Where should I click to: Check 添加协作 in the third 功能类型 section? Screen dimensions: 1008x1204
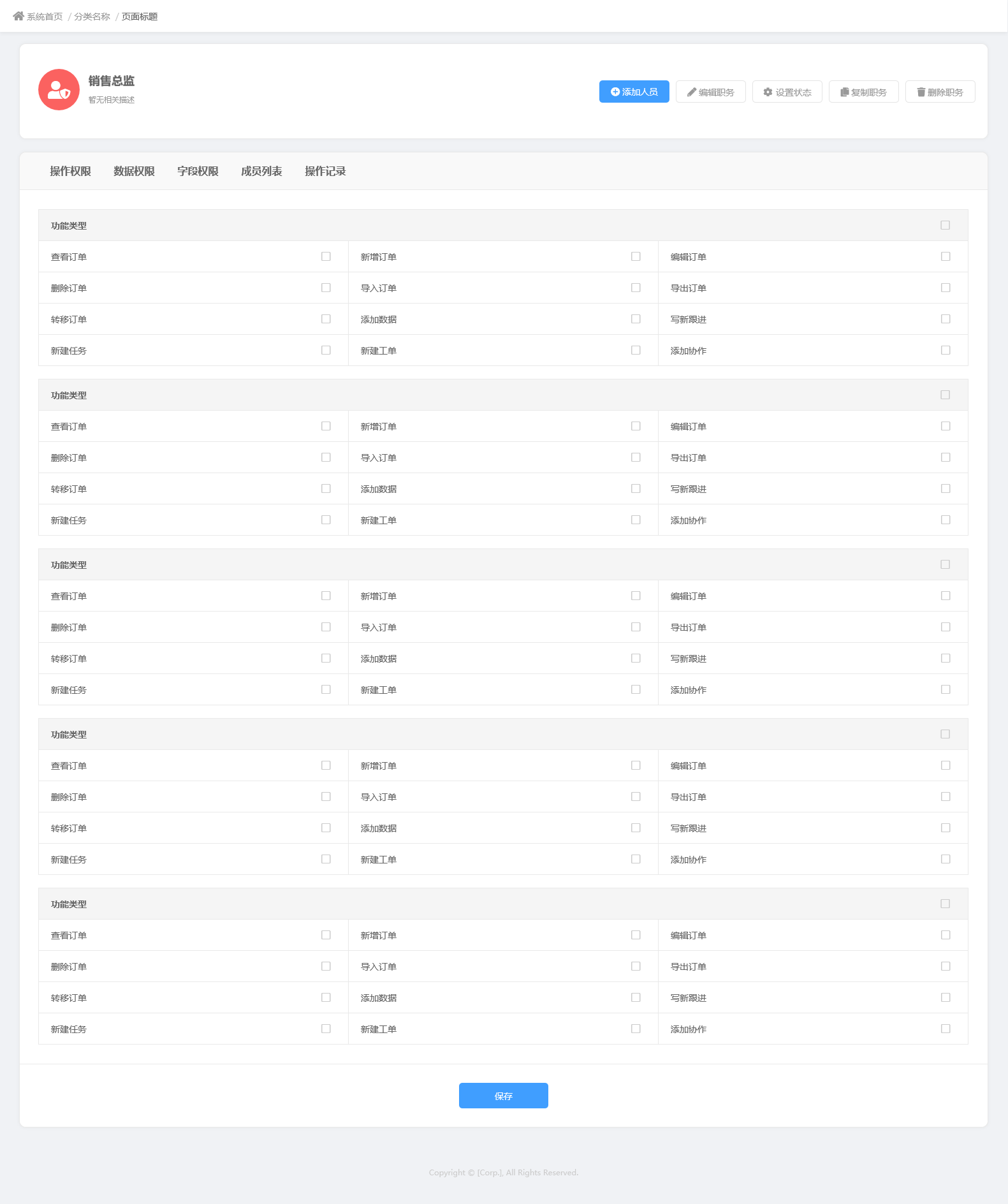[x=946, y=689]
